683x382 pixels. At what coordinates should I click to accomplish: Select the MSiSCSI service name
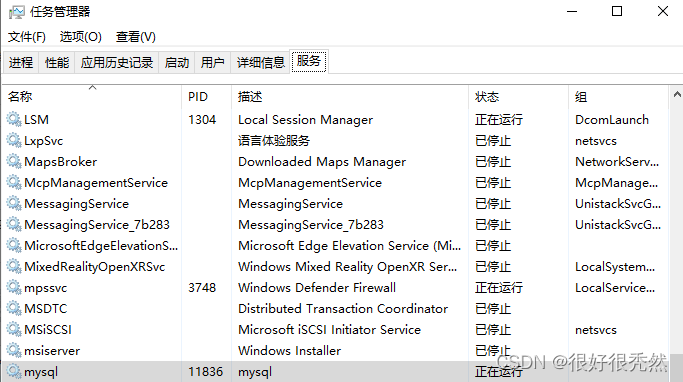click(x=48, y=330)
